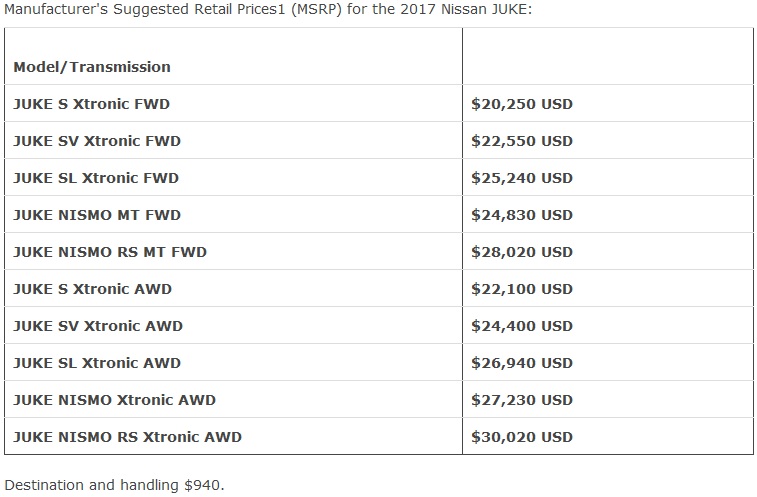Click the $27,230 USD price cell
The height and width of the screenshot is (497, 757).
pyautogui.click(x=522, y=400)
